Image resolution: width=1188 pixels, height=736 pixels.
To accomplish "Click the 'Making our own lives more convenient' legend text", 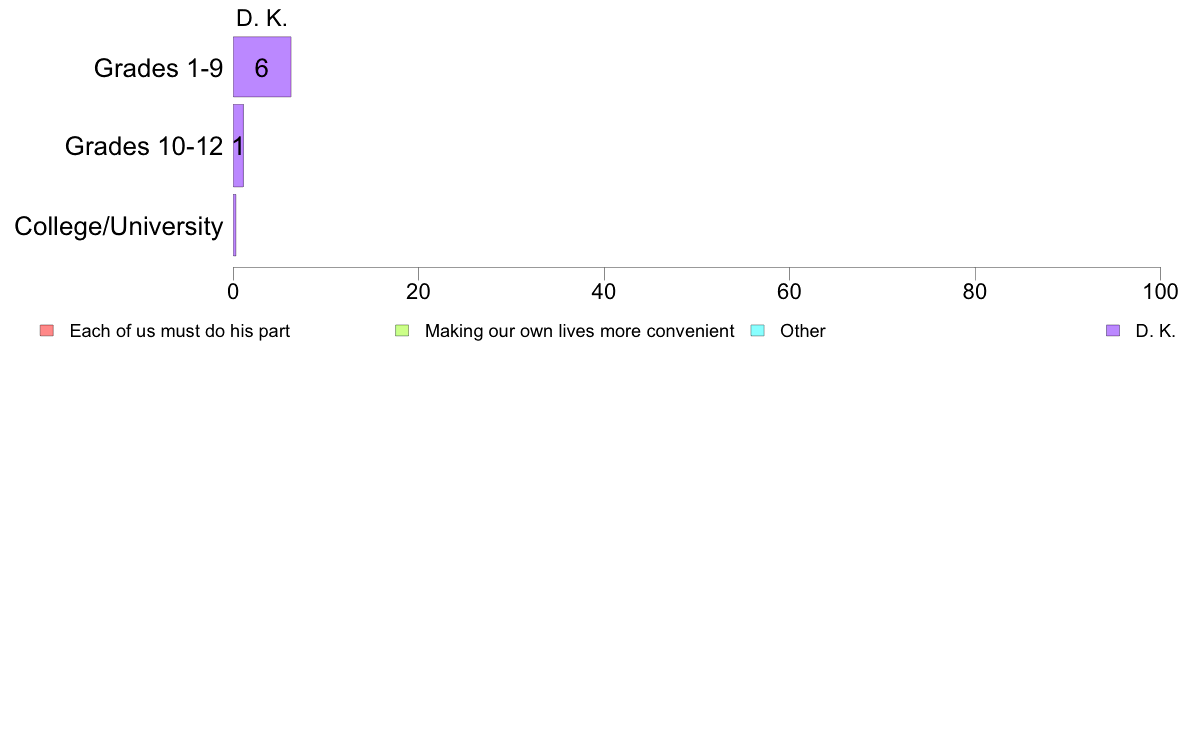I will click(x=580, y=331).
